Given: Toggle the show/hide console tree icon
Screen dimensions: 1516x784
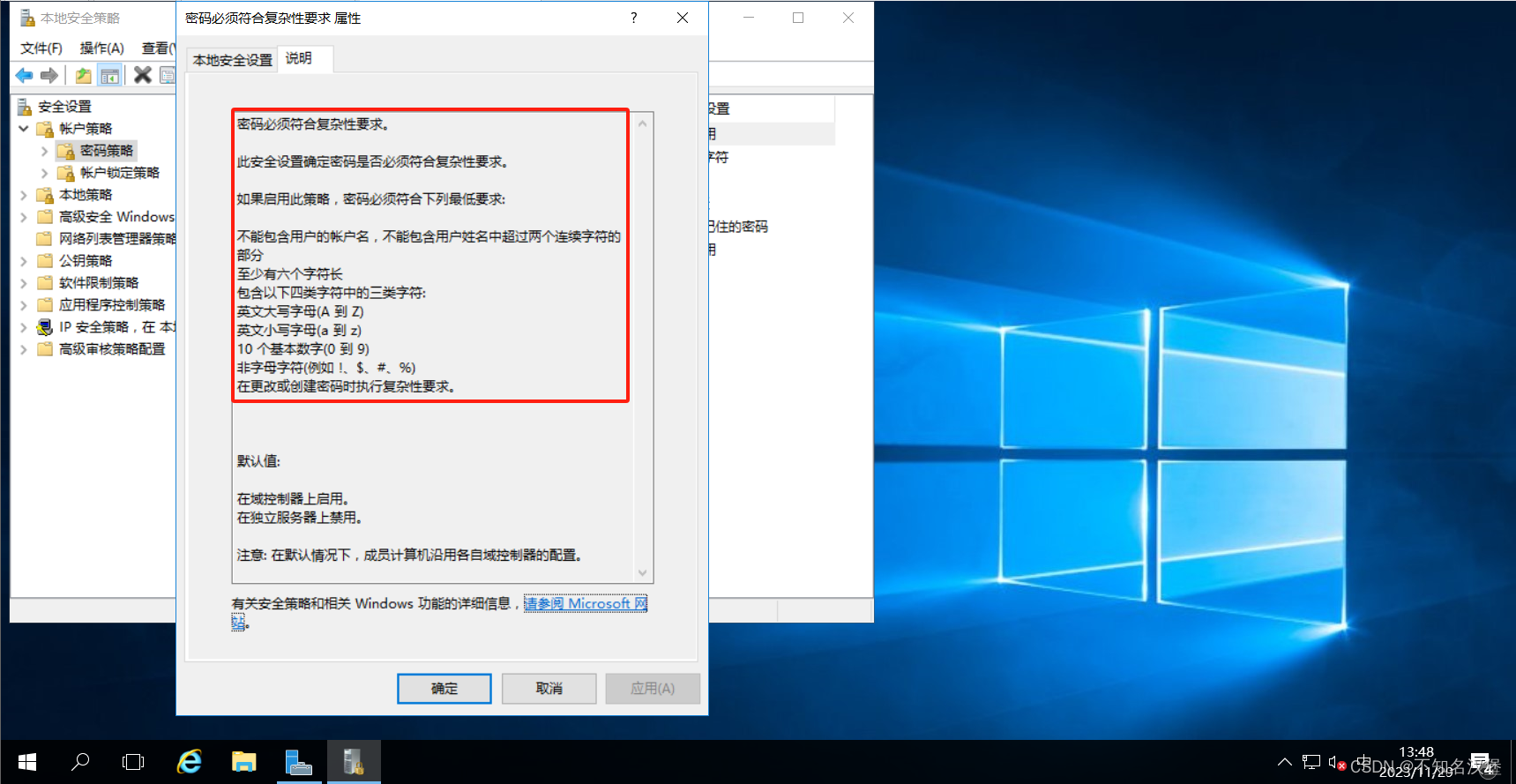Looking at the screenshot, I should point(109,76).
